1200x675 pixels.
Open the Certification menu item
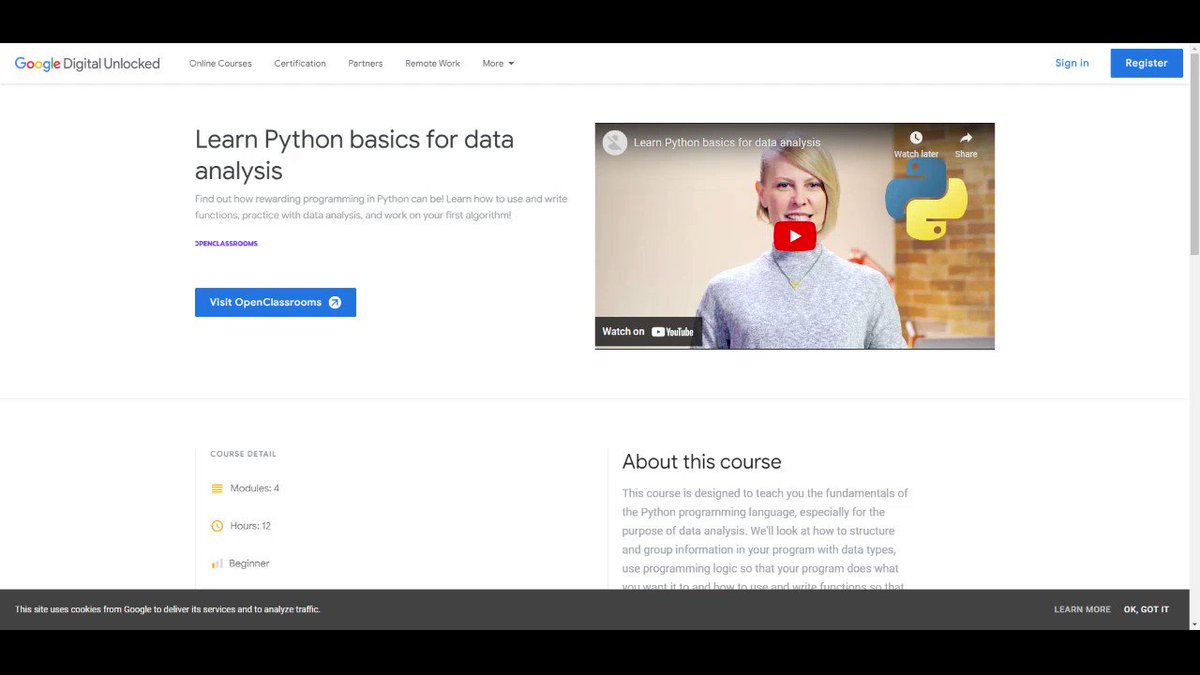tap(300, 63)
